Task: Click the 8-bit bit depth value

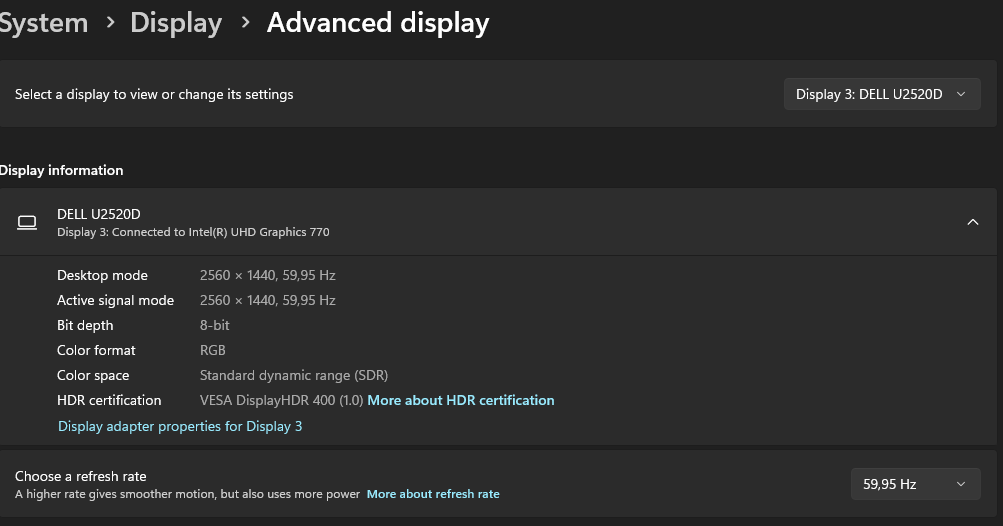Action: (214, 325)
